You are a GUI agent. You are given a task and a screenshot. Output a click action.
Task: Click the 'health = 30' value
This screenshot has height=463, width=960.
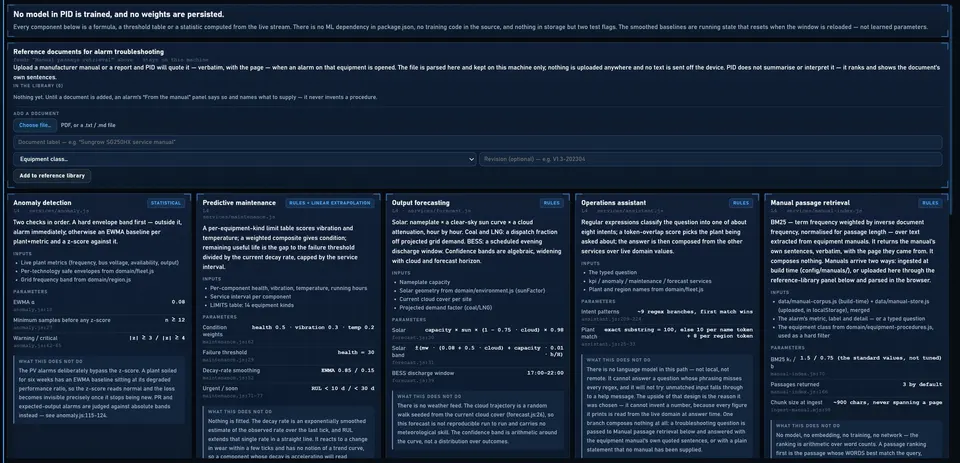point(356,352)
